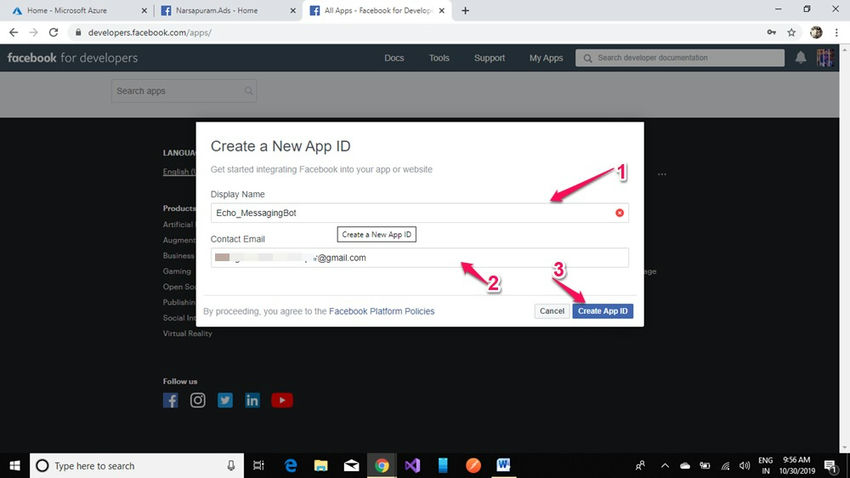
Task: Bookmark this page with the star icon
Action: pos(791,33)
